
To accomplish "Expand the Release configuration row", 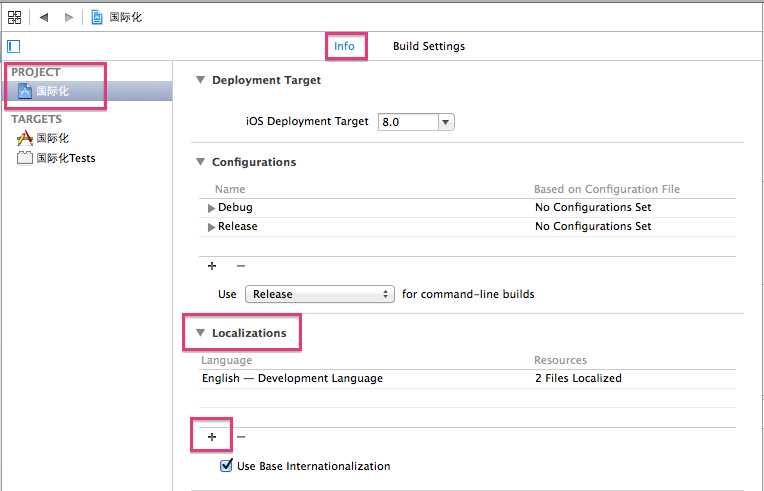I will (211, 227).
